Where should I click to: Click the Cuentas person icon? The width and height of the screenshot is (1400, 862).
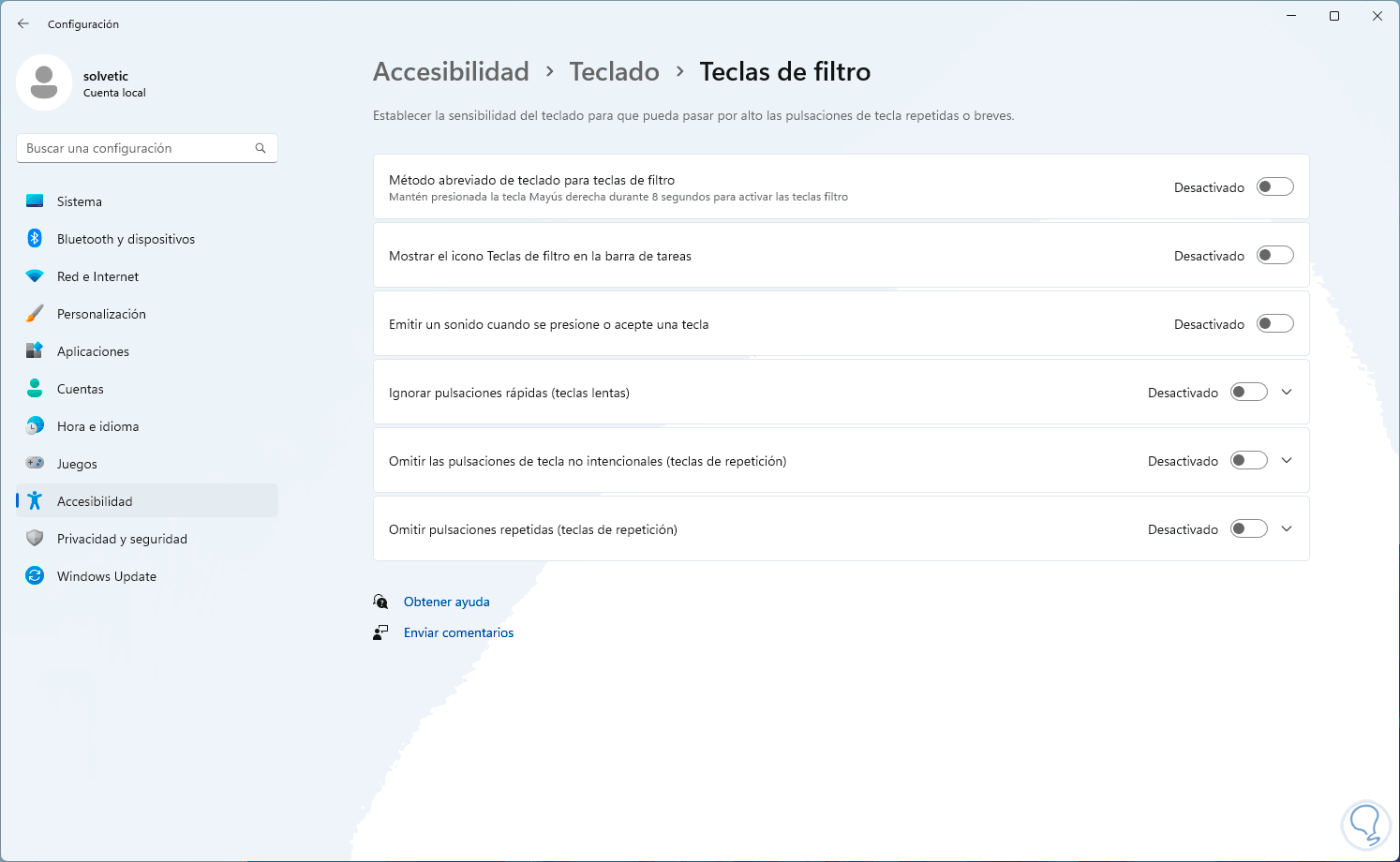pyautogui.click(x=35, y=389)
